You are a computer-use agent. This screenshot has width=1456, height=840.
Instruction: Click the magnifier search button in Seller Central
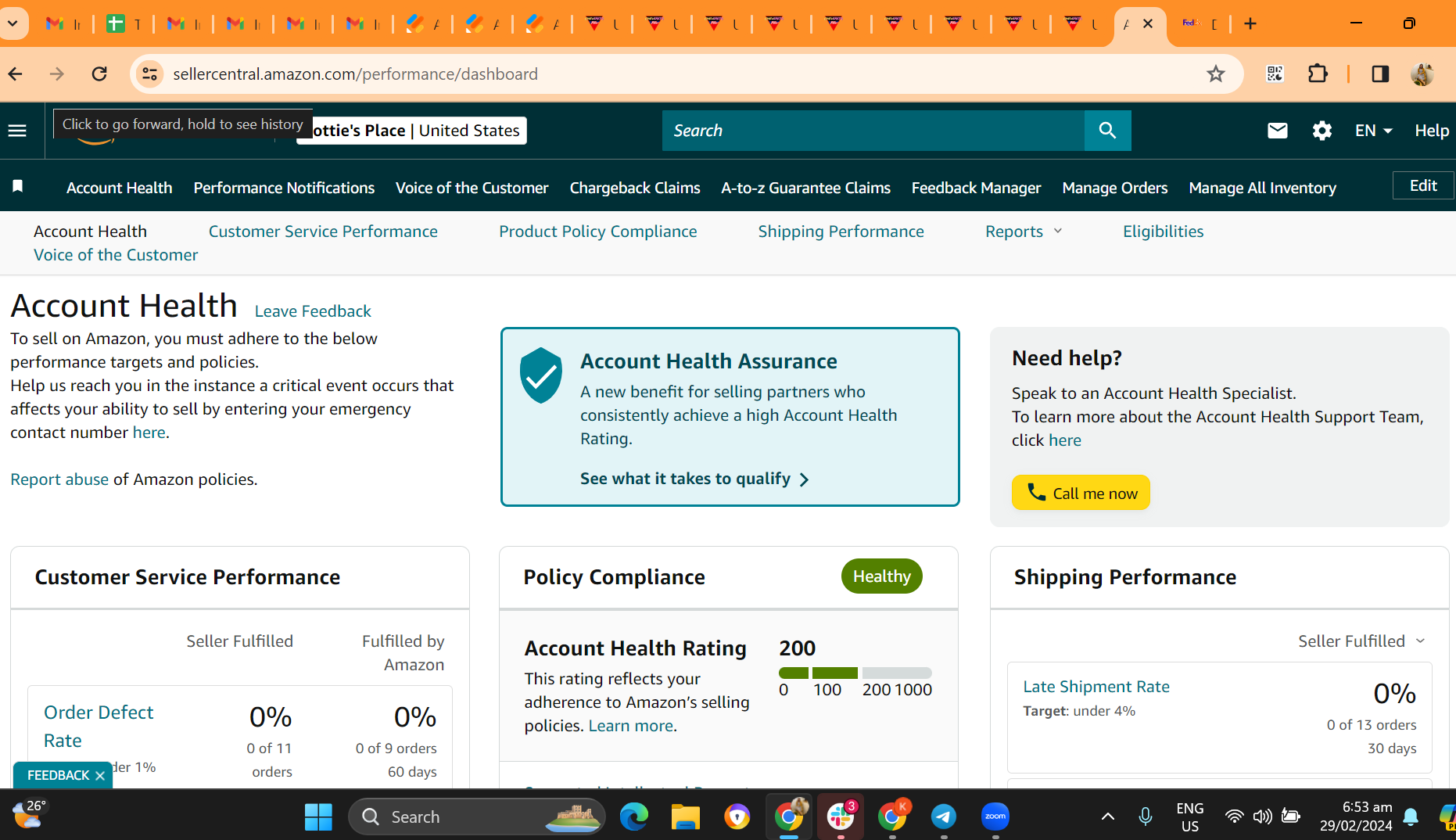pos(1107,131)
